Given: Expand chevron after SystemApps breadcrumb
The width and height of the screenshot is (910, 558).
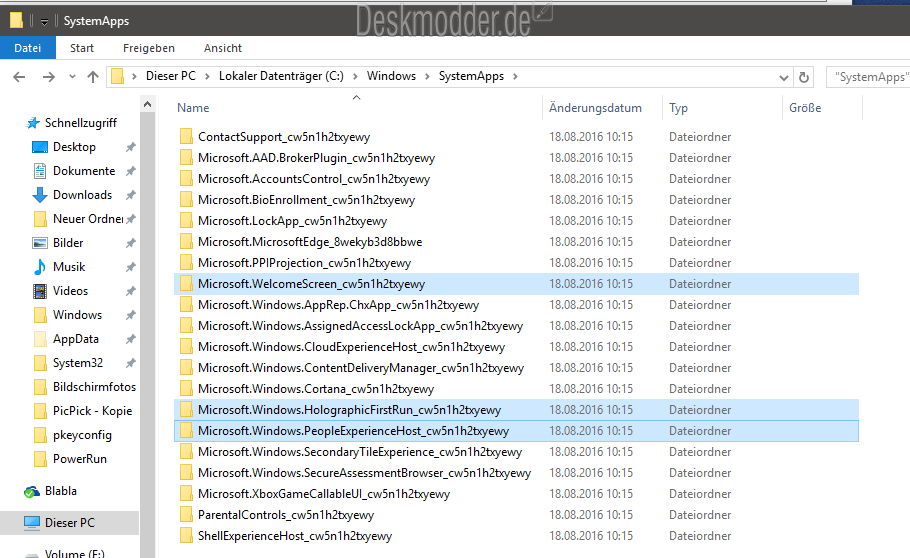Looking at the screenshot, I should point(515,77).
